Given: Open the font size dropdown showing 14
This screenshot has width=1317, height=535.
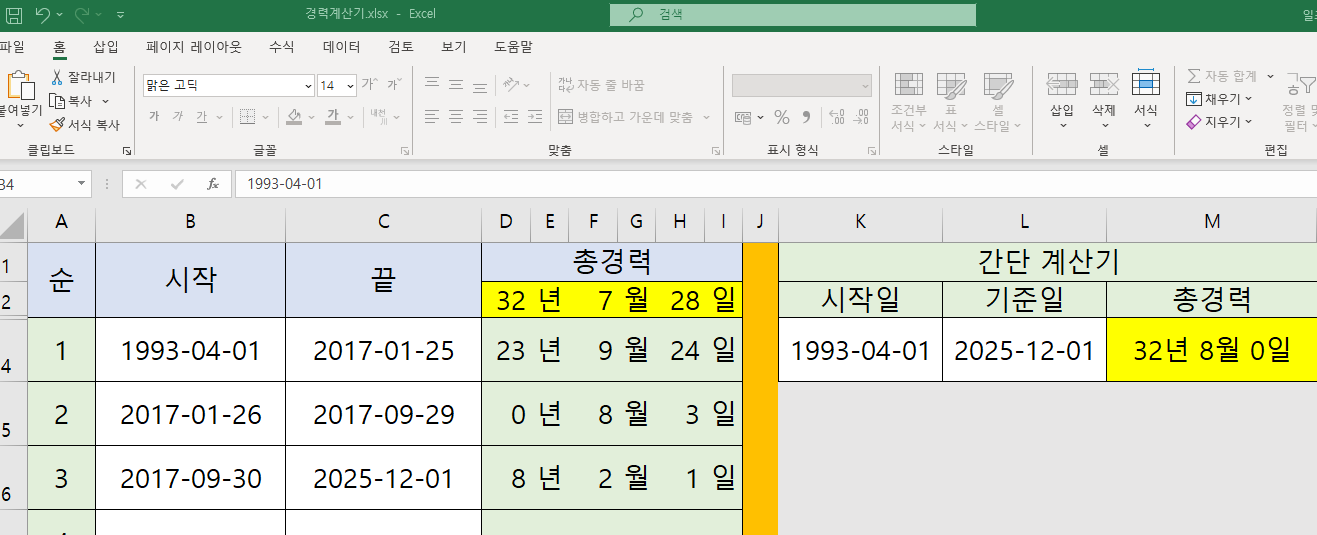Looking at the screenshot, I should click(350, 86).
